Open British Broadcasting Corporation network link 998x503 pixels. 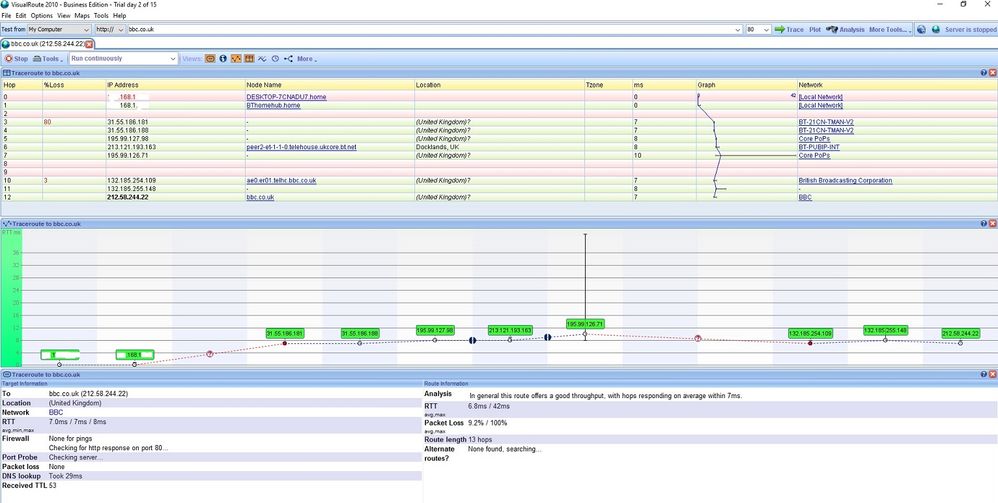845,181
